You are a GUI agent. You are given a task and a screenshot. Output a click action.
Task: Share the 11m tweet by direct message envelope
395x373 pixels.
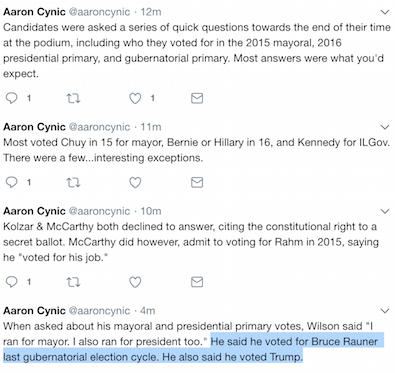197,182
